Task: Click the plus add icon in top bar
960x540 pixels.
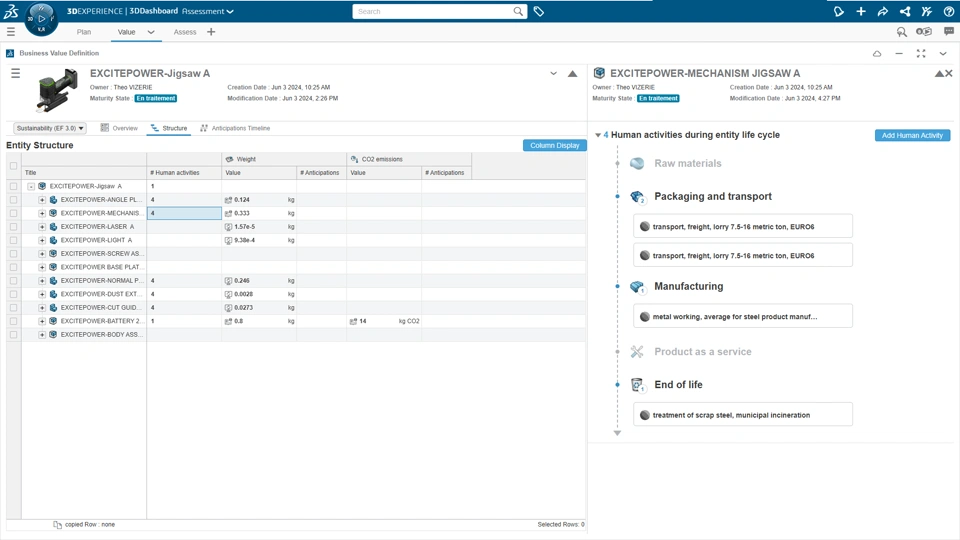Action: (x=861, y=11)
